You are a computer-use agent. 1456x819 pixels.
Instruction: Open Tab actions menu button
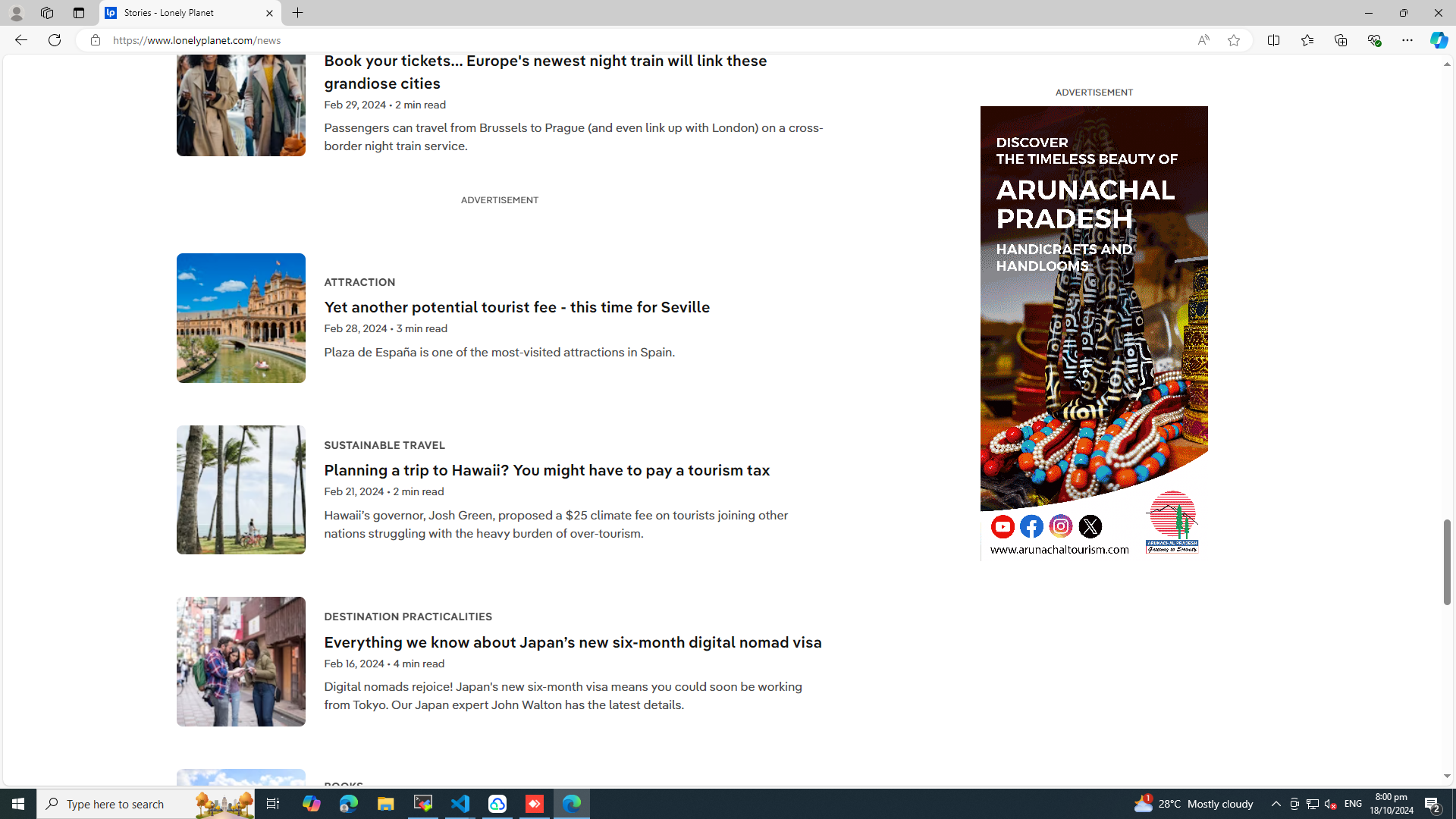pos(79,13)
